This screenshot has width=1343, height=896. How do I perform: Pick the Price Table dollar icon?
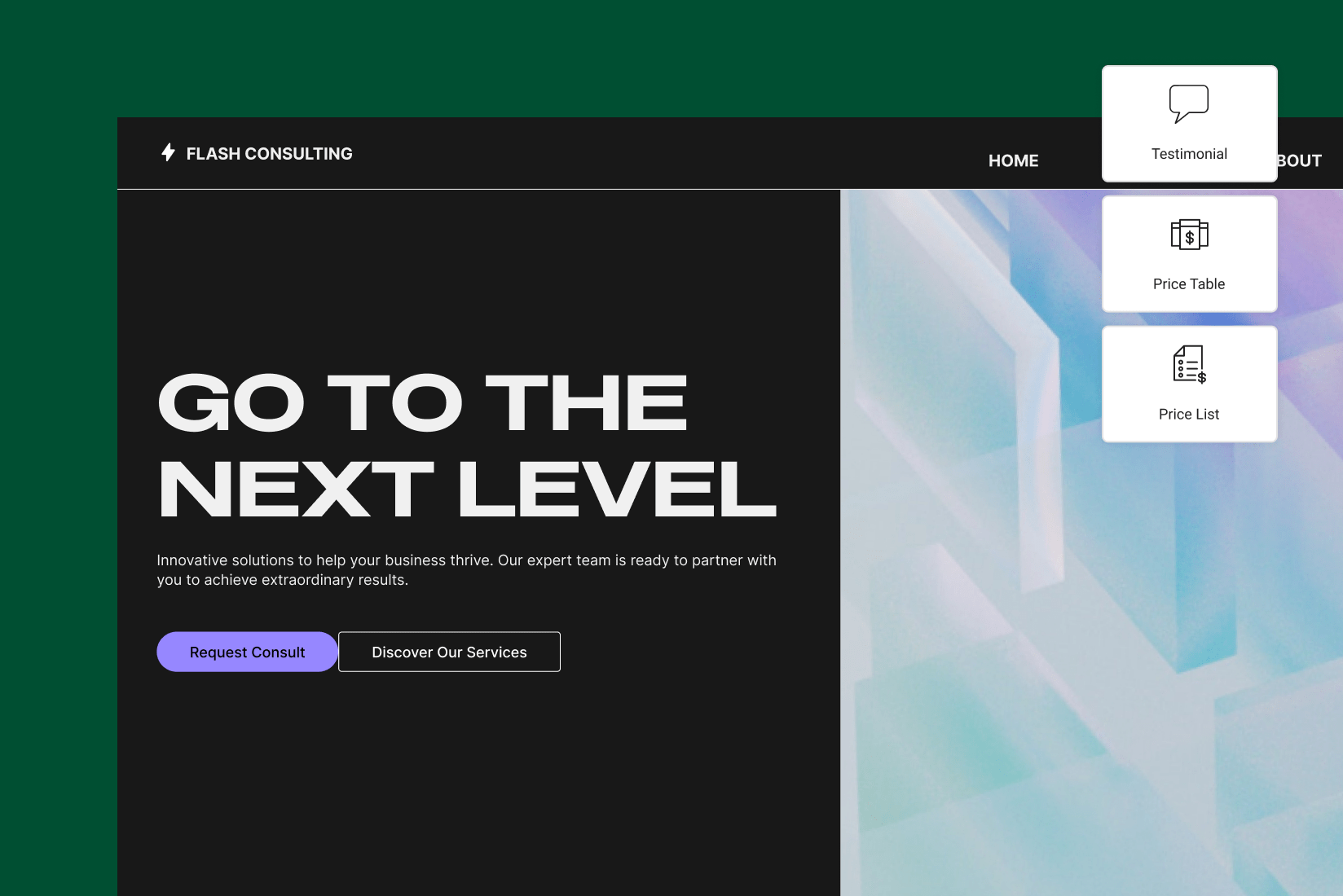coord(1189,235)
